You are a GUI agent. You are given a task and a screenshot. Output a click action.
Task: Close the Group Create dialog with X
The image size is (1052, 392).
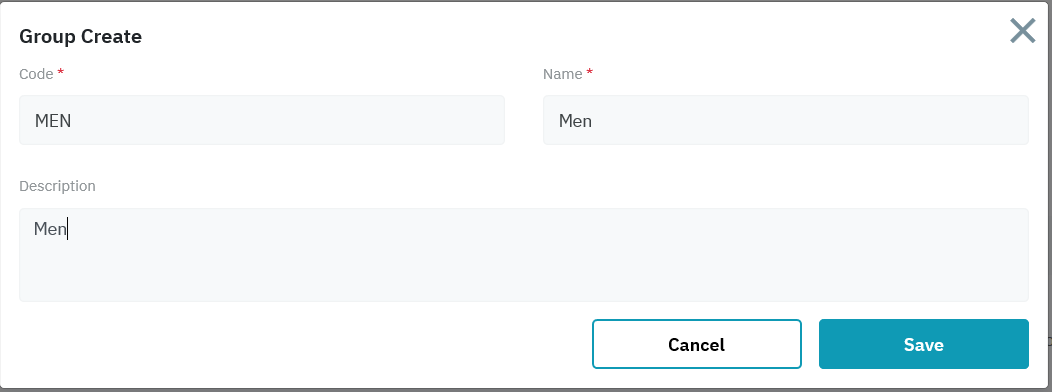coord(1022,31)
